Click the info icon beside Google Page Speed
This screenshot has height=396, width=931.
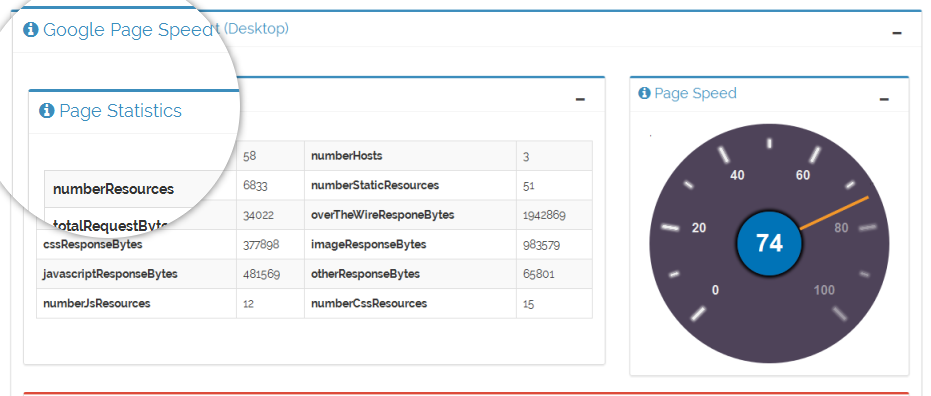pyautogui.click(x=30, y=30)
